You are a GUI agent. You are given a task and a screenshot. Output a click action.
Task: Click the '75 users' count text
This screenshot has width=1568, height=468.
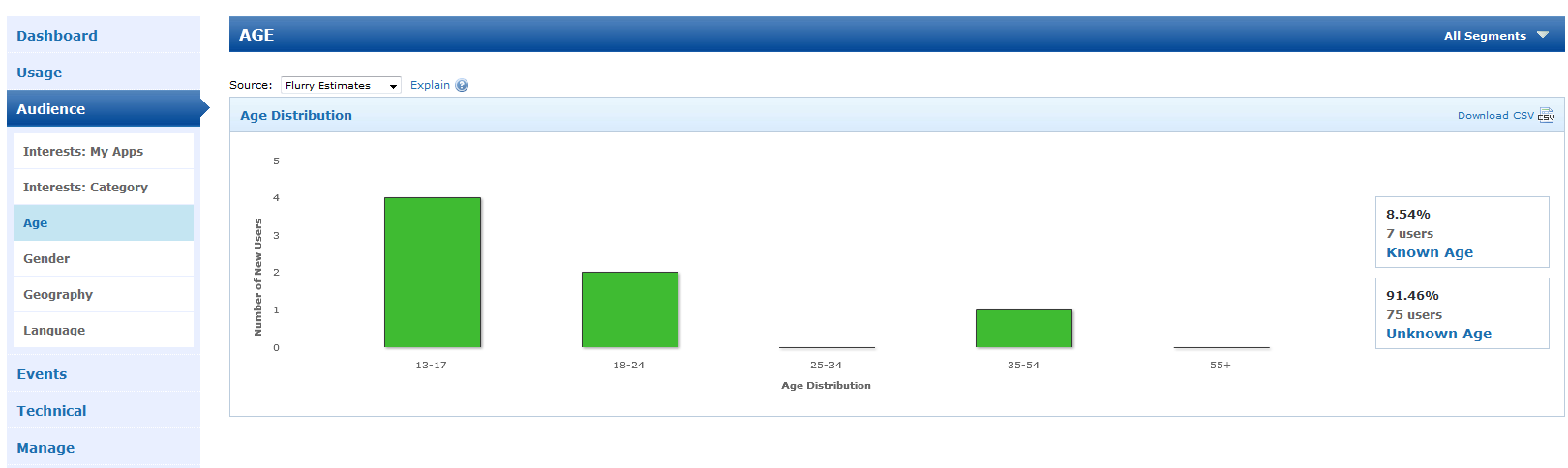click(1414, 314)
